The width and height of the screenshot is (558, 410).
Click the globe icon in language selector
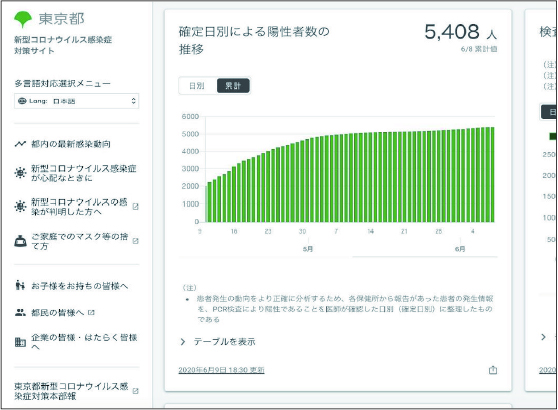click(x=22, y=101)
